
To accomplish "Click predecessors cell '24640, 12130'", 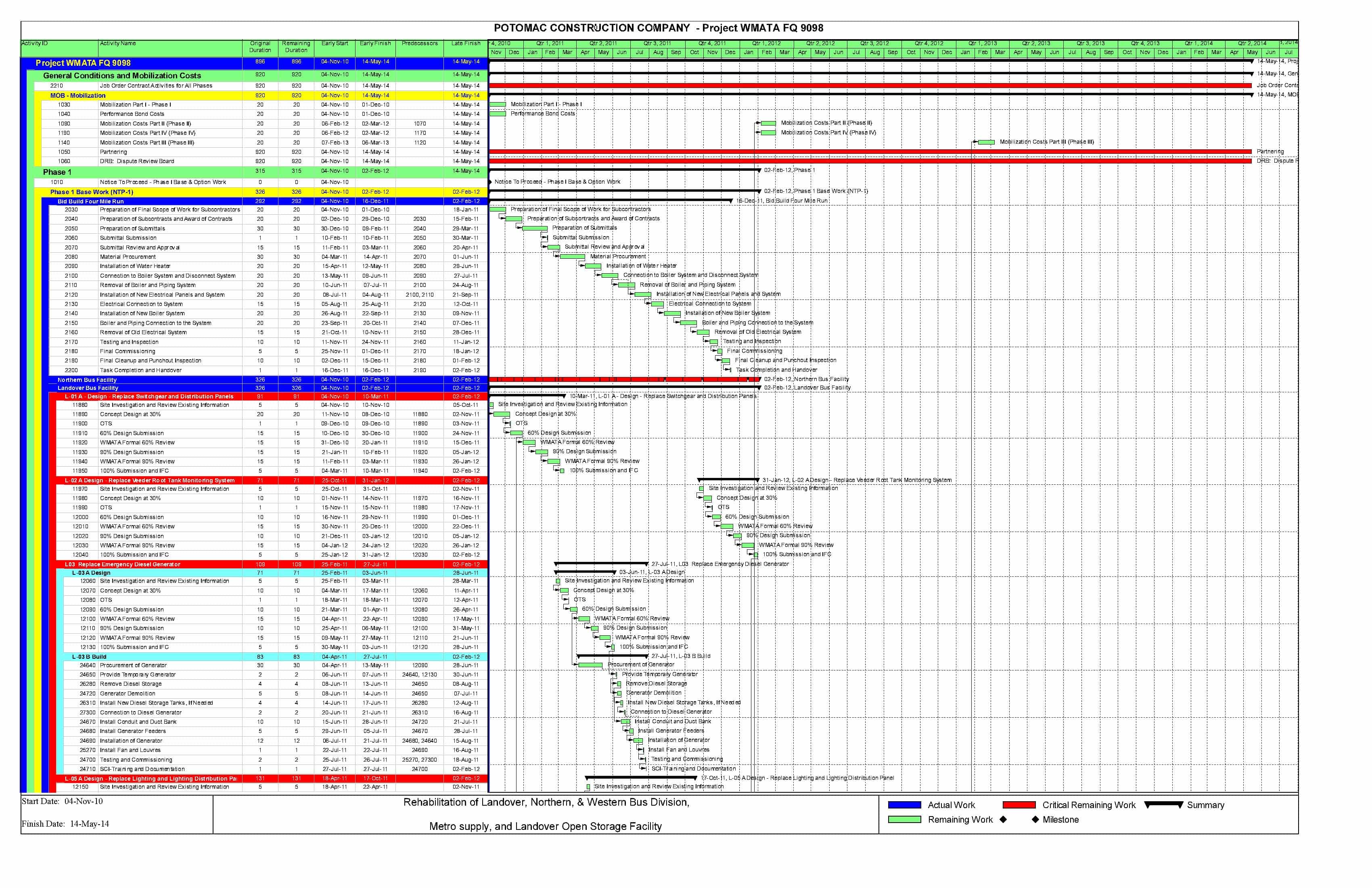I will [420, 674].
